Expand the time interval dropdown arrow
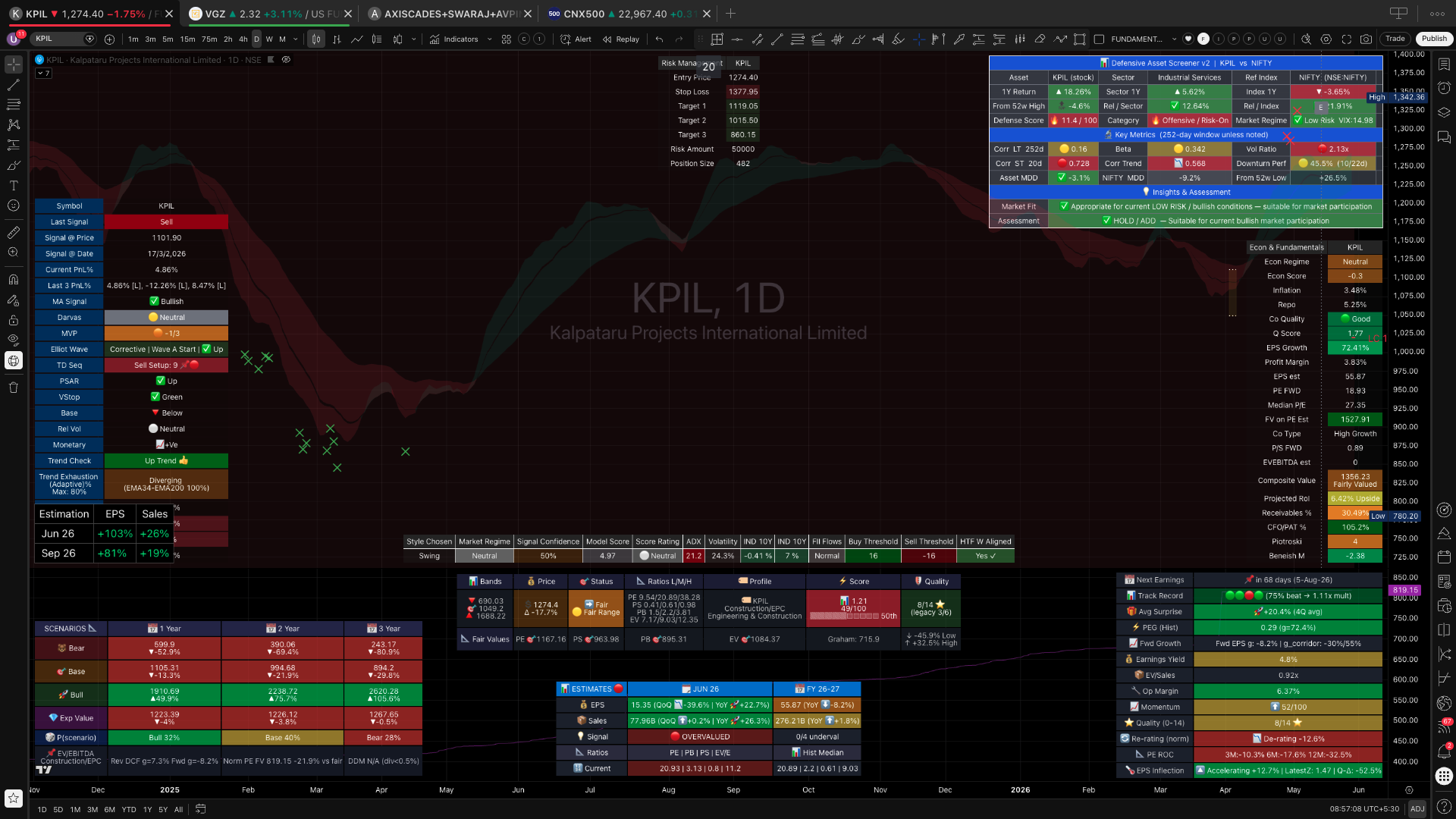The width and height of the screenshot is (1456, 819). click(x=297, y=39)
